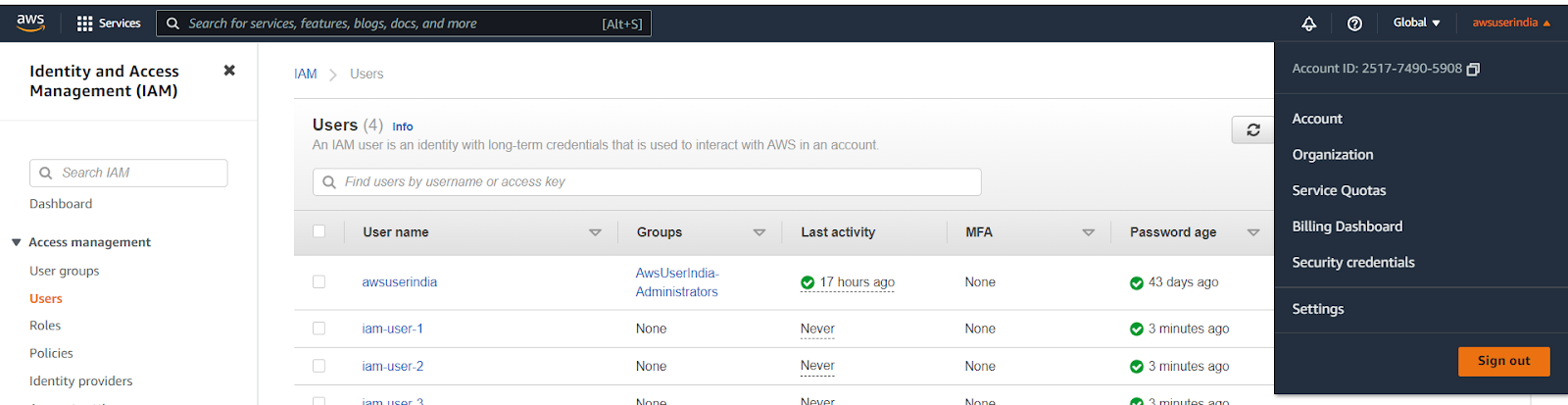Image resolution: width=1568 pixels, height=405 pixels.
Task: Select the iam-user-1 checkbox
Action: click(x=318, y=329)
